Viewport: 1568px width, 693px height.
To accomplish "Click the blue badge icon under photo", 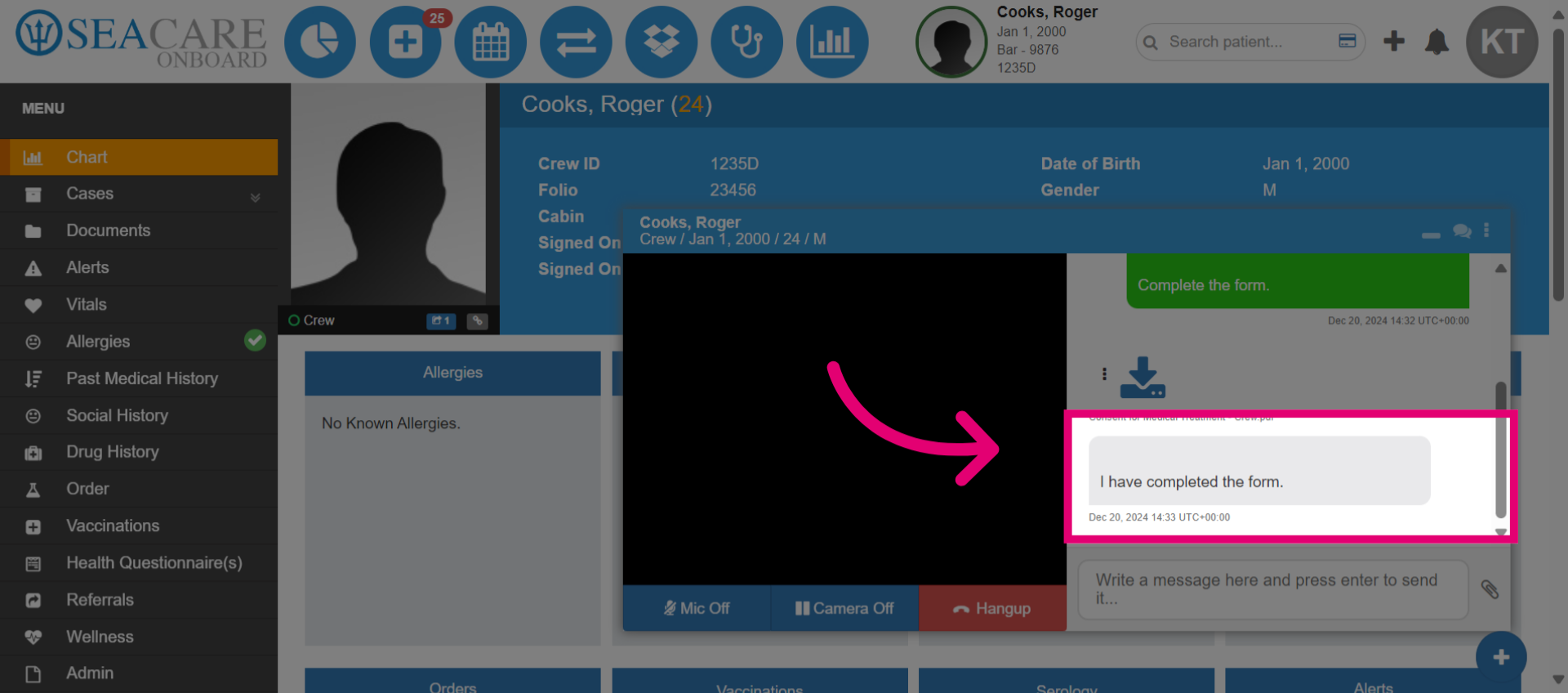I will pos(441,320).
